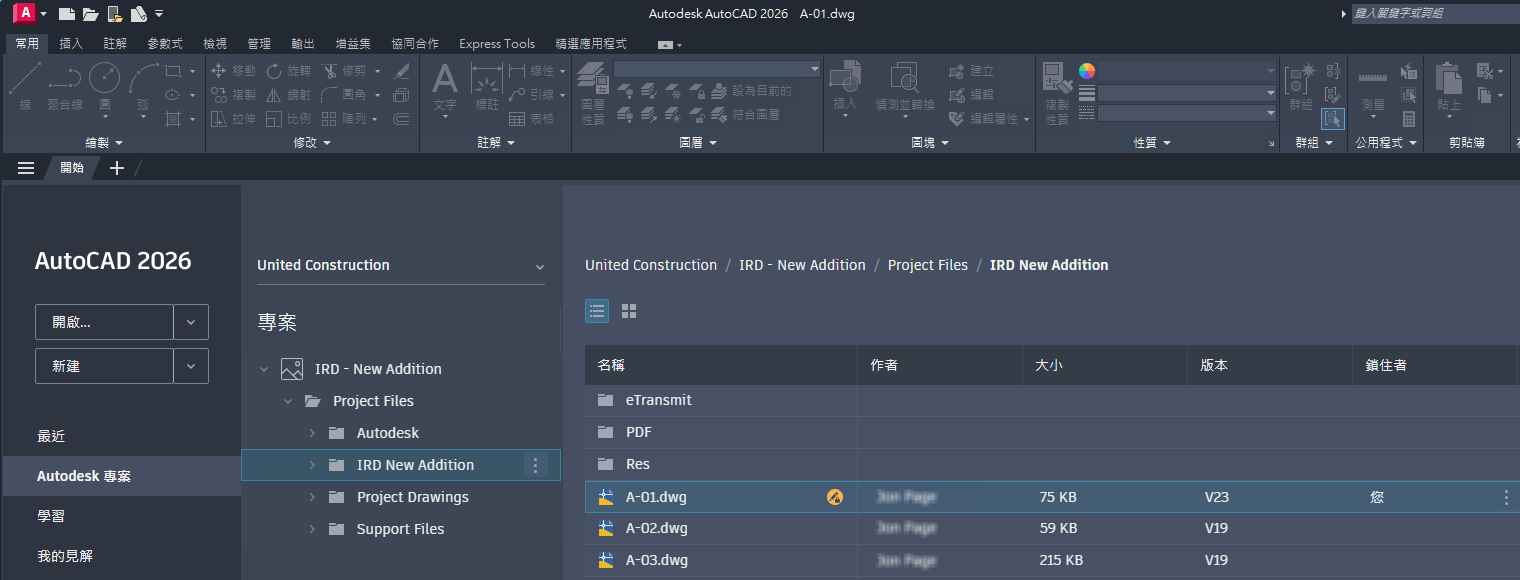Select the Mirror (鏡射) tool

[x=289, y=95]
